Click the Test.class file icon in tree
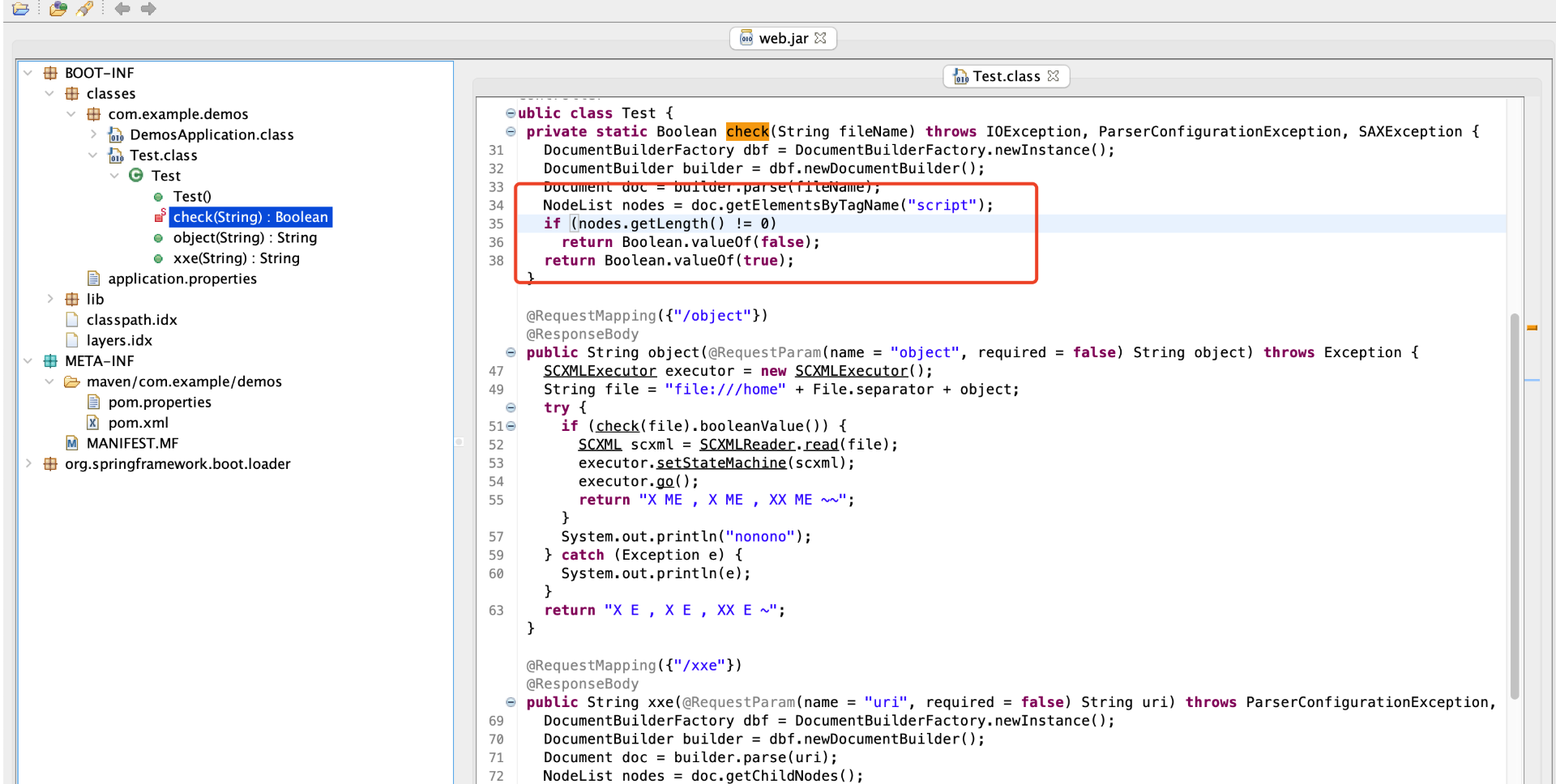The width and height of the screenshot is (1556, 784). 116,155
